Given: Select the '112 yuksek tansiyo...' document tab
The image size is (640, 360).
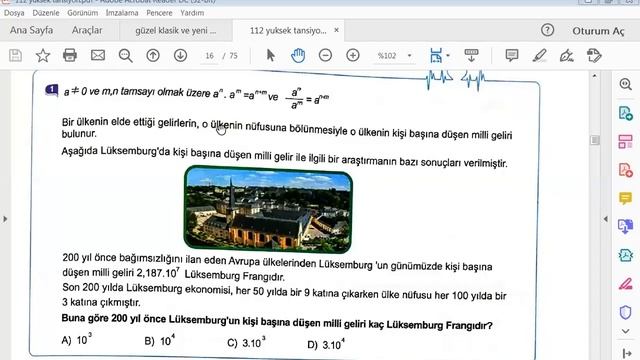Looking at the screenshot, I should coord(288,31).
